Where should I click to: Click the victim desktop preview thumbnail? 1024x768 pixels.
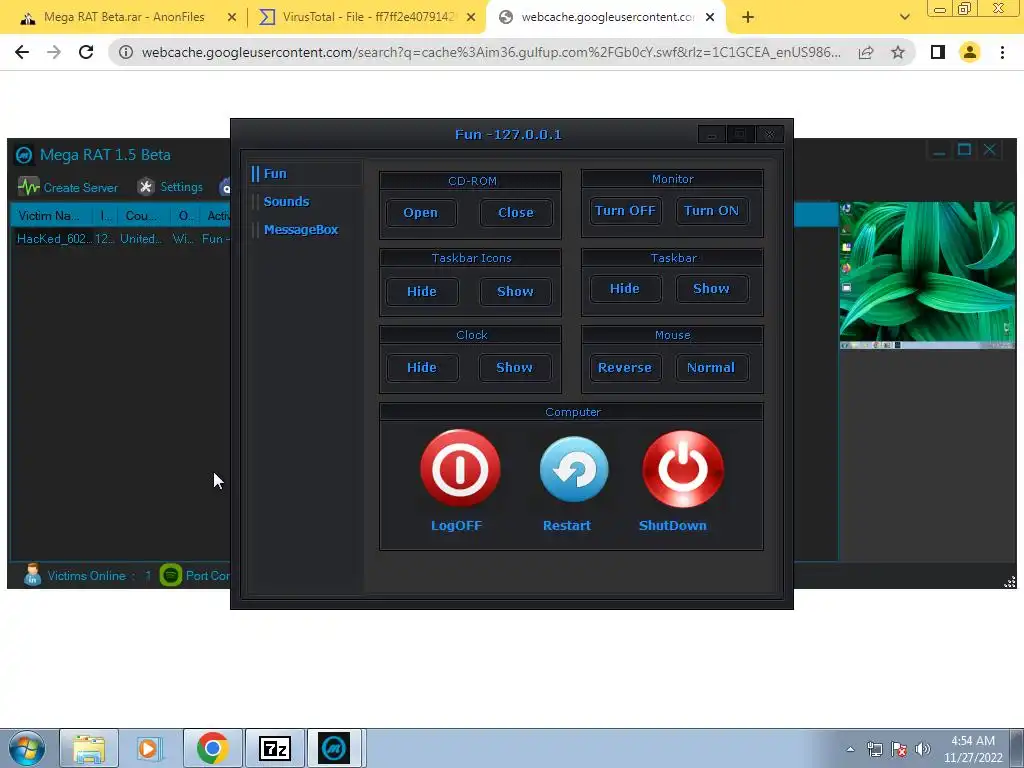coord(927,275)
